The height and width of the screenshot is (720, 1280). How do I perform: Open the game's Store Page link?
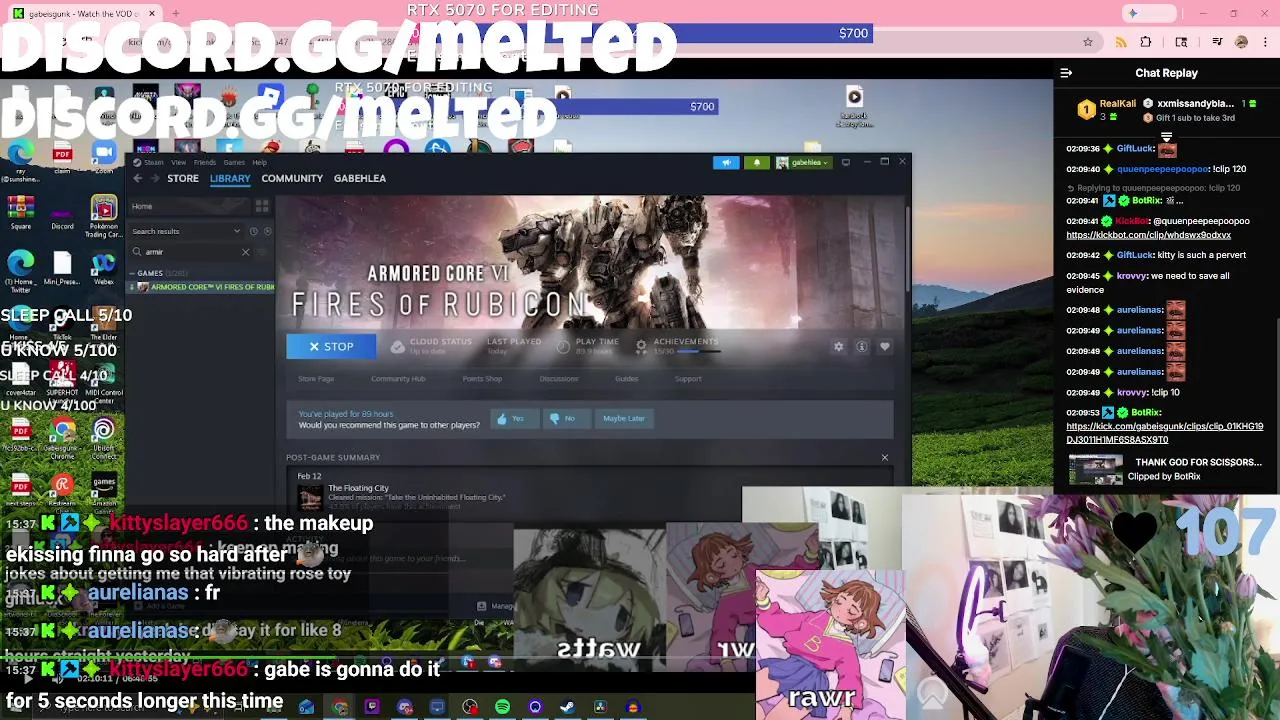click(x=316, y=379)
